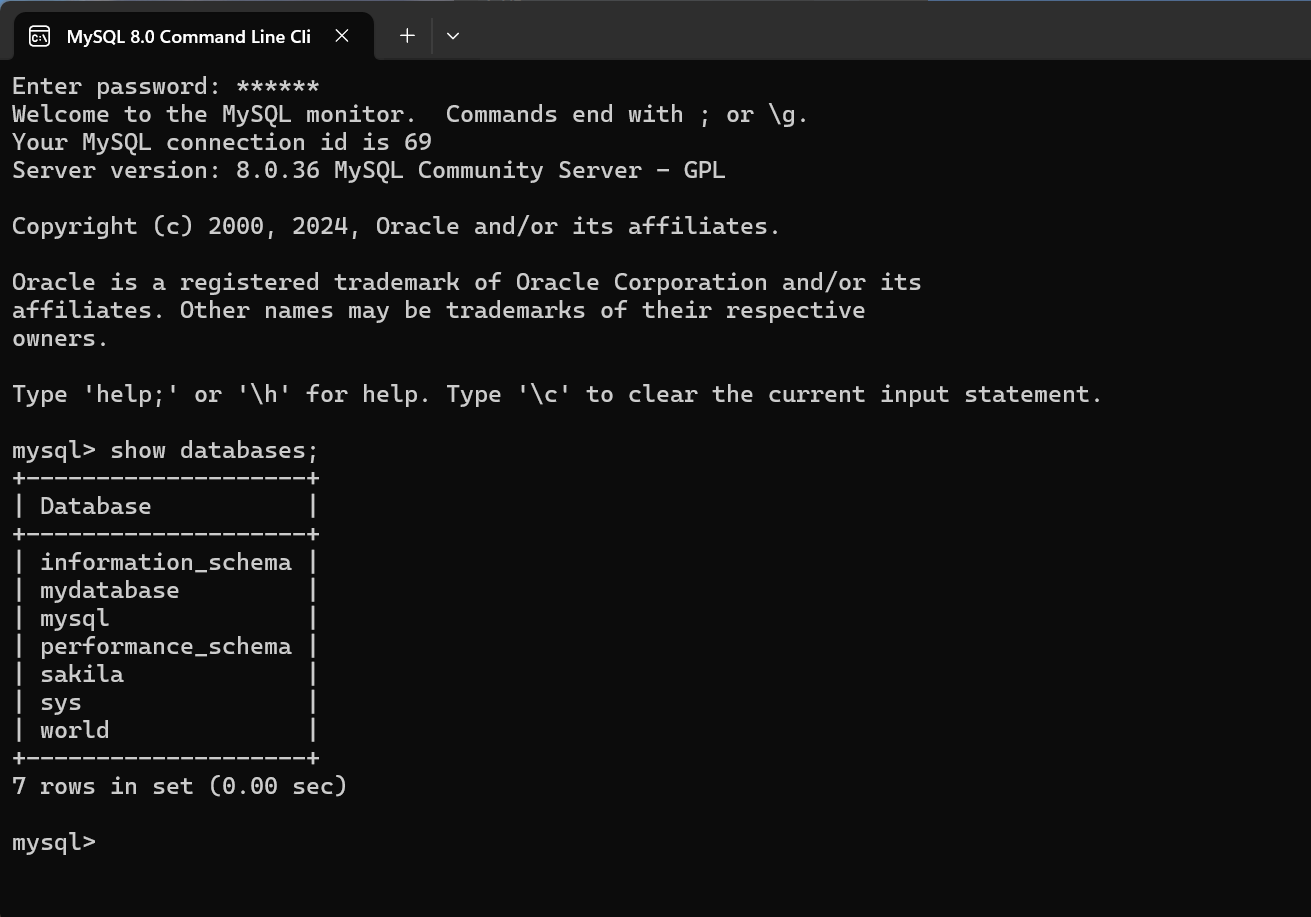This screenshot has width=1311, height=917.
Task: Click the 'Enter password: ******' line
Action: (166, 87)
